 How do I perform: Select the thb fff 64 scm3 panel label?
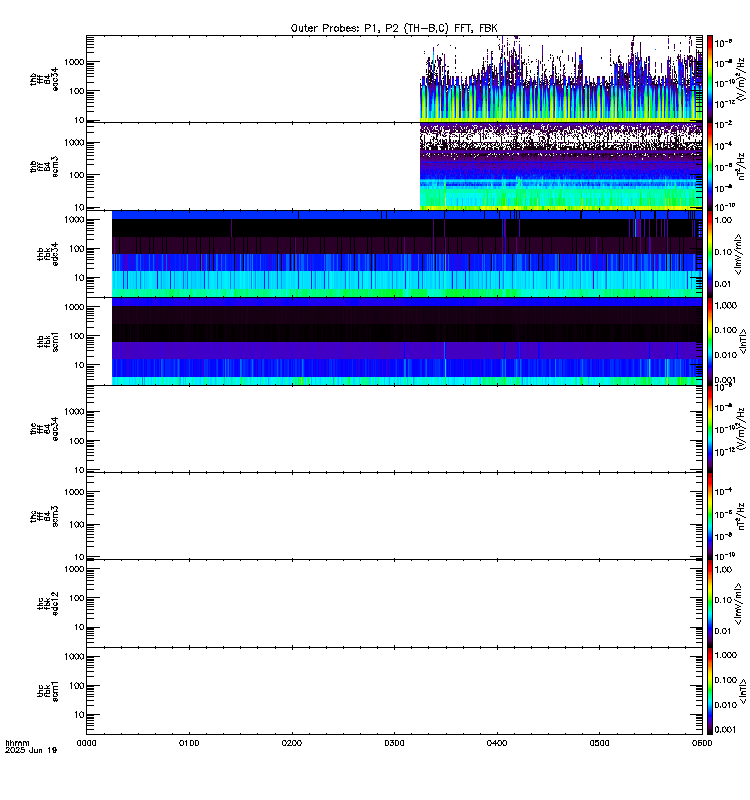[44, 166]
